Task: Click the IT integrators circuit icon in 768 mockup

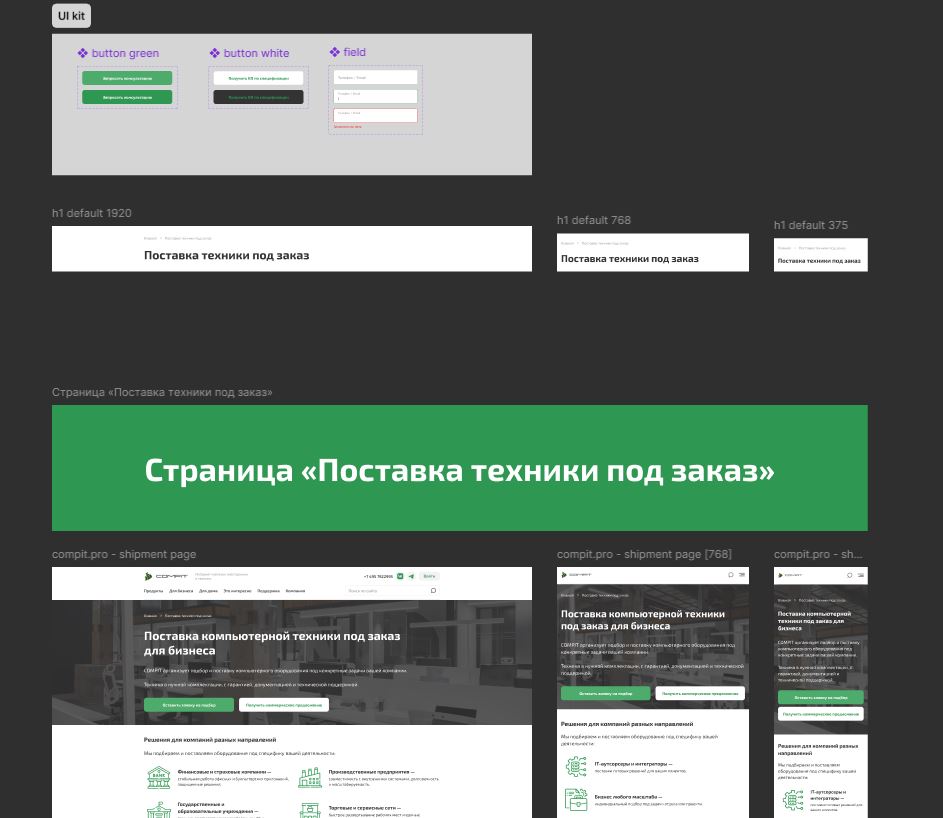Action: (x=576, y=766)
